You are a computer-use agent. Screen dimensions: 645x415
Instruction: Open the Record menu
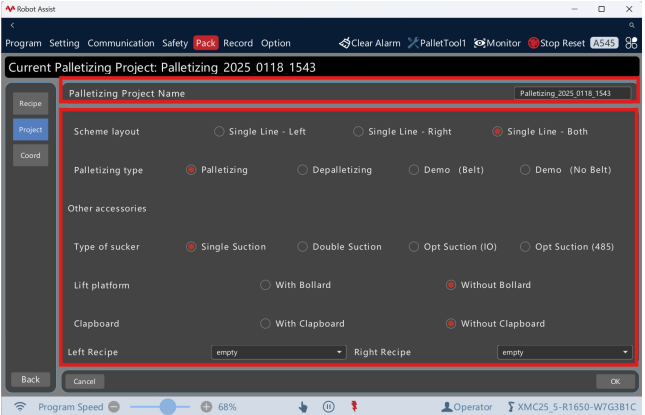click(238, 43)
